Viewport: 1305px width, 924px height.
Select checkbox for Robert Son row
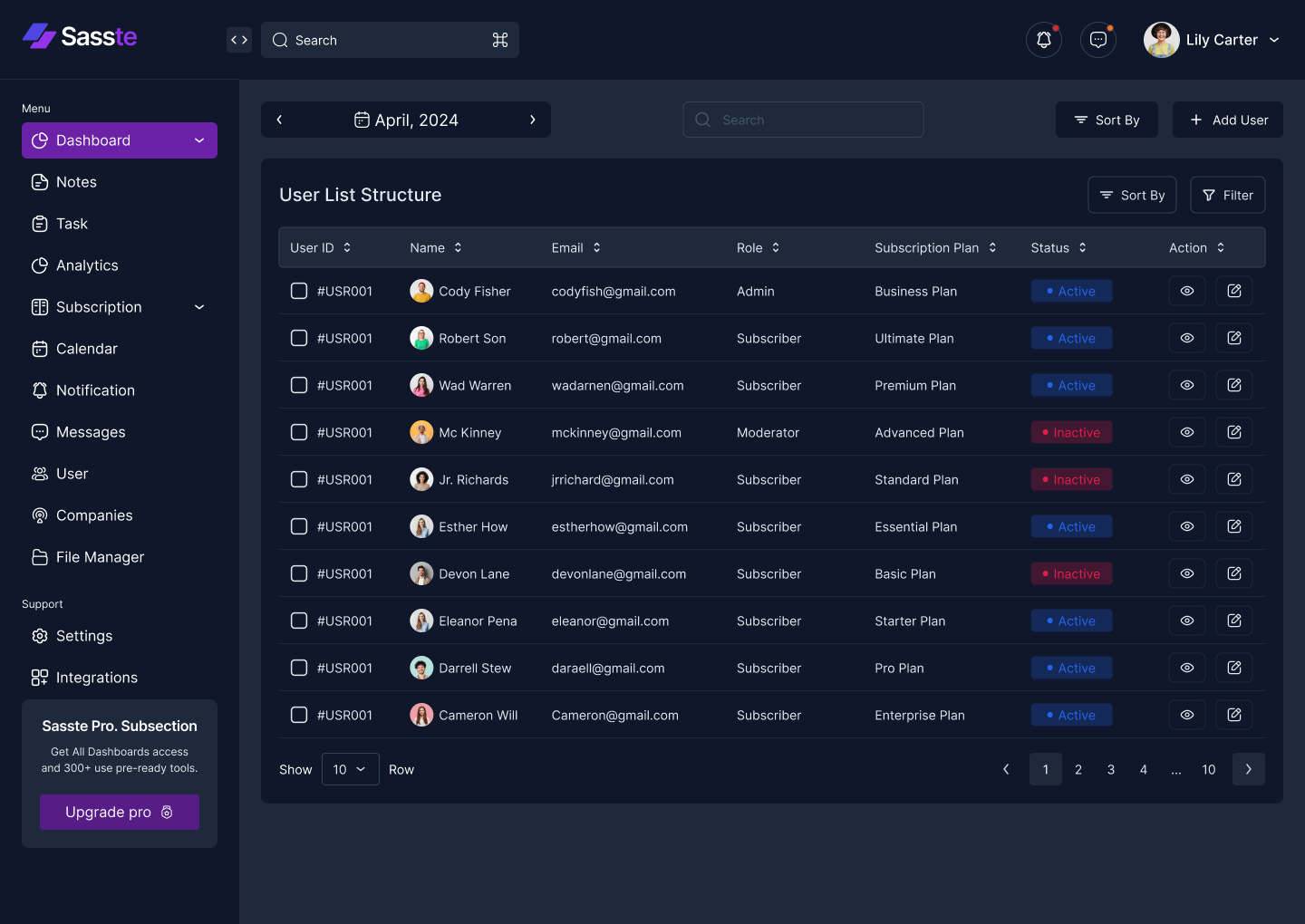click(x=299, y=338)
